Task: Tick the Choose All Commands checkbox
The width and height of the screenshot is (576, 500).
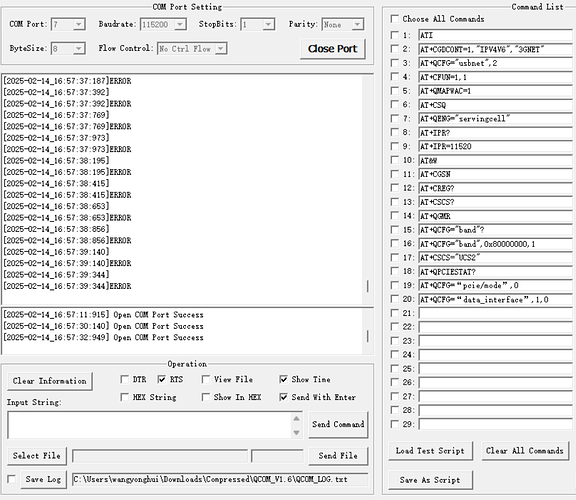Action: click(395, 18)
